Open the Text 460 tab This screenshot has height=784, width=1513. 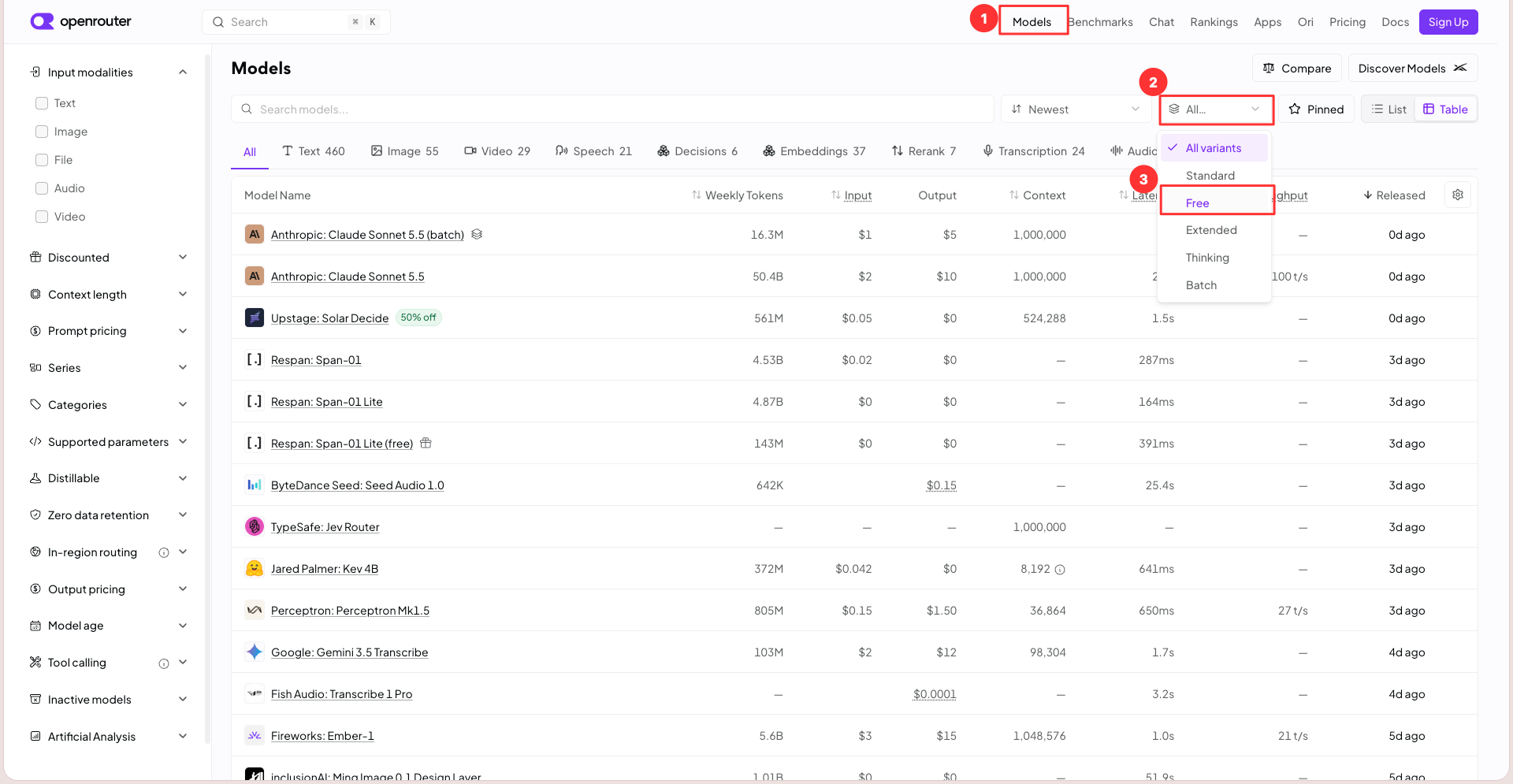coord(314,151)
